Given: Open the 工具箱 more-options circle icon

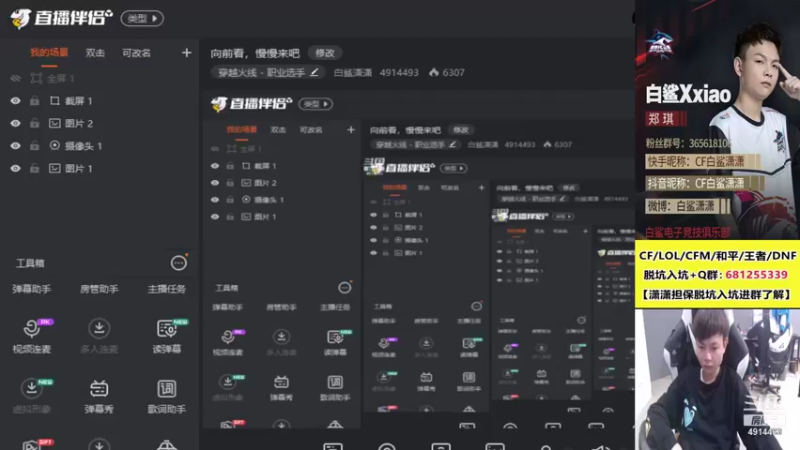Looking at the screenshot, I should (179, 263).
